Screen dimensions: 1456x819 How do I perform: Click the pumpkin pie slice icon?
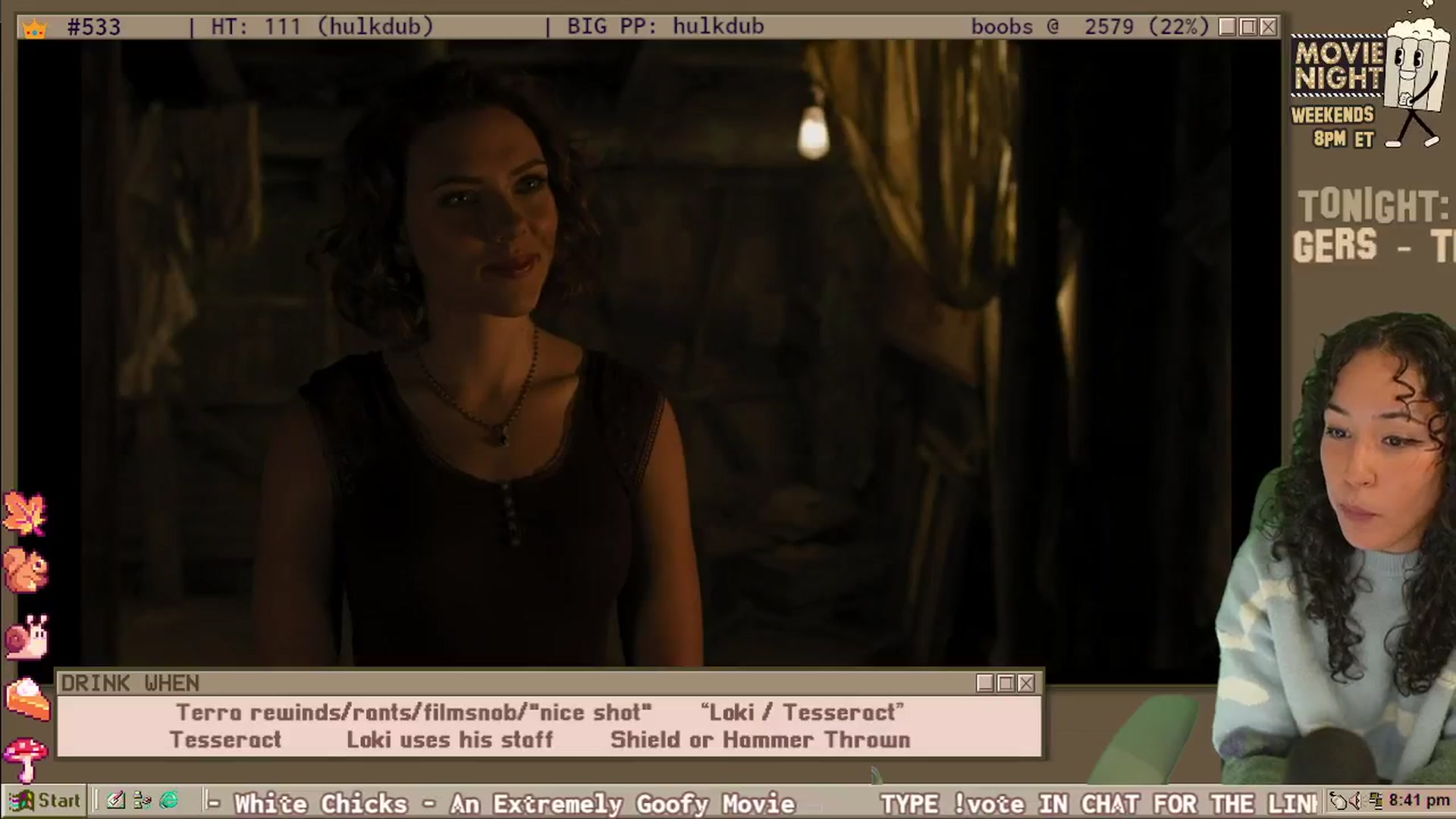pyautogui.click(x=28, y=698)
